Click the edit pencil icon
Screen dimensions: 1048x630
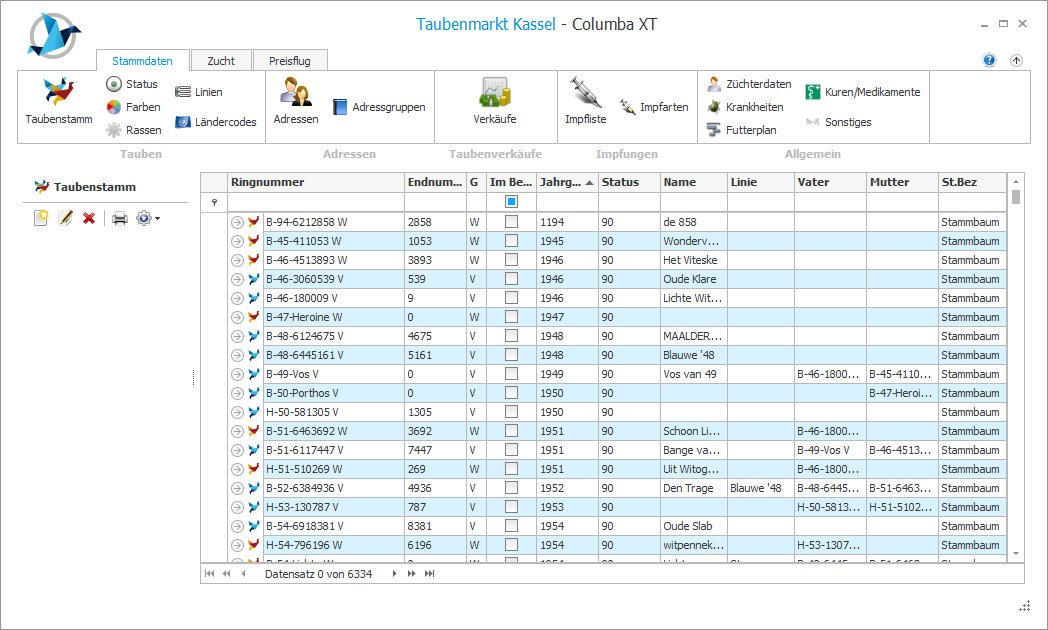pyautogui.click(x=66, y=218)
